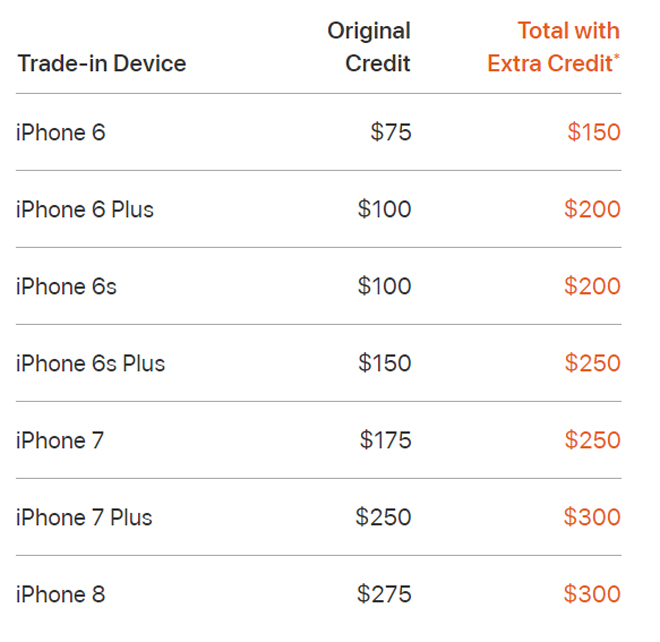
Task: Click the Total with Extra Credit header
Action: (x=554, y=47)
